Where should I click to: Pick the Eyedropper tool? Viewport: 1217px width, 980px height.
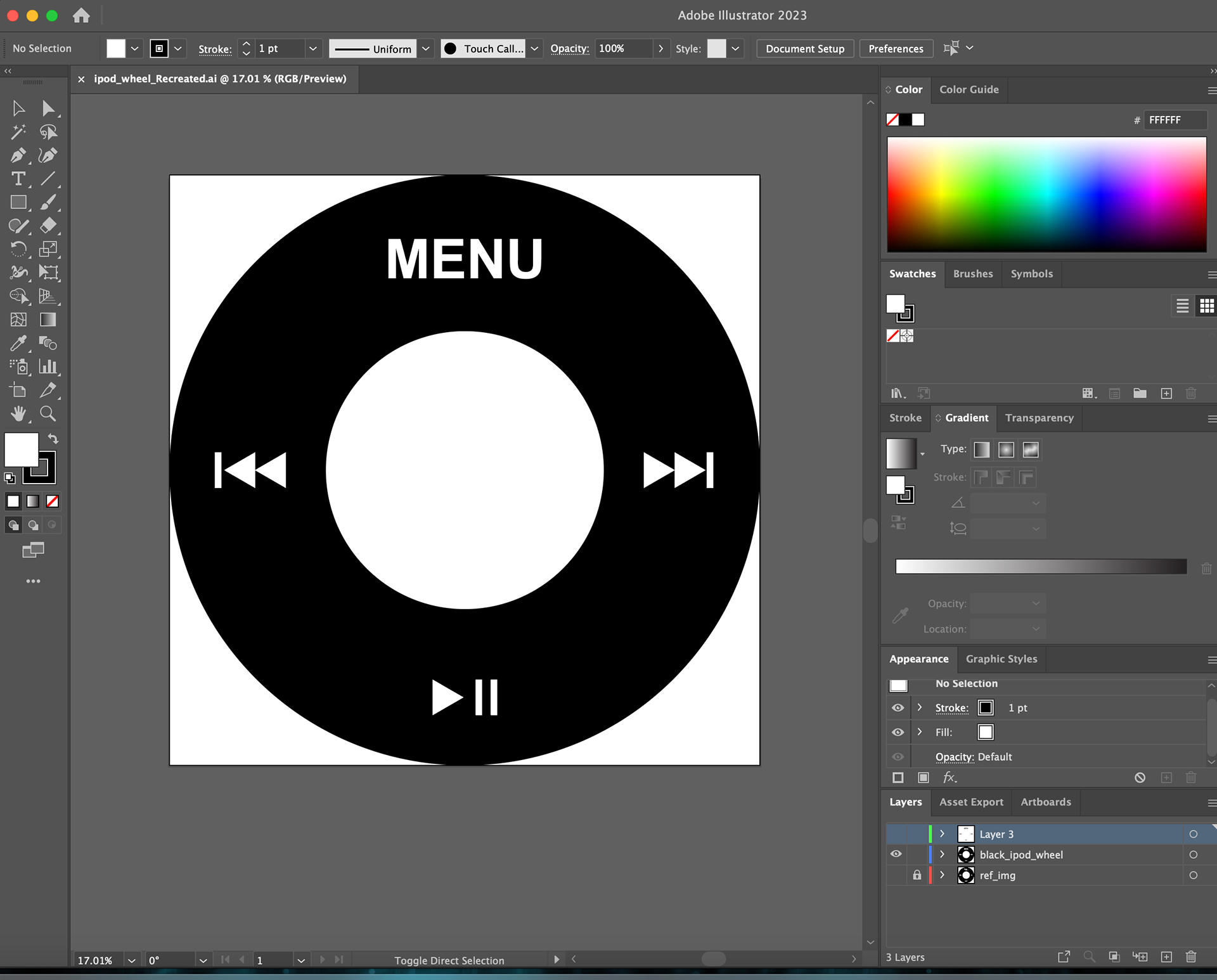coord(18,343)
